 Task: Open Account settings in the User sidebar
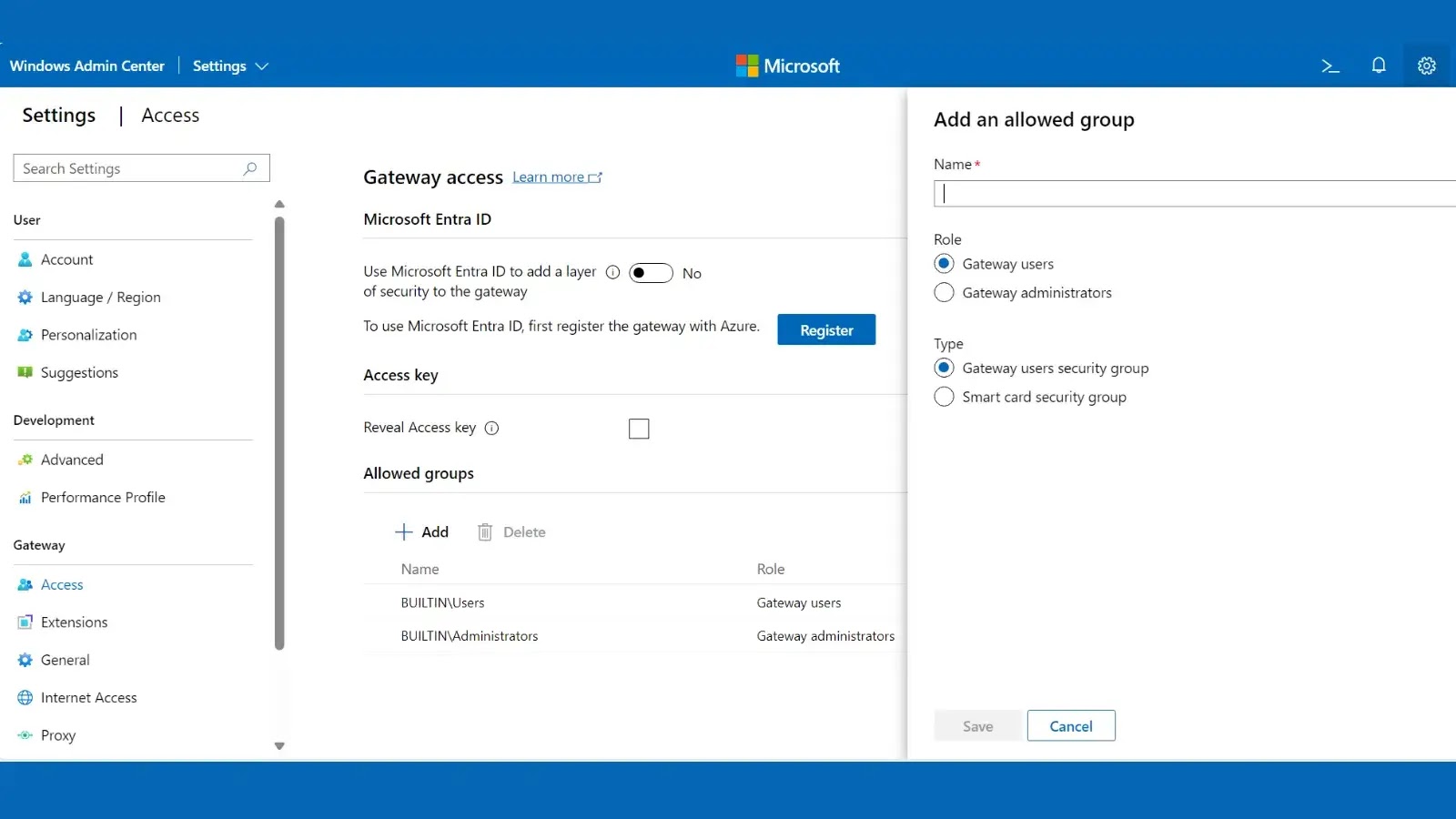point(66,259)
